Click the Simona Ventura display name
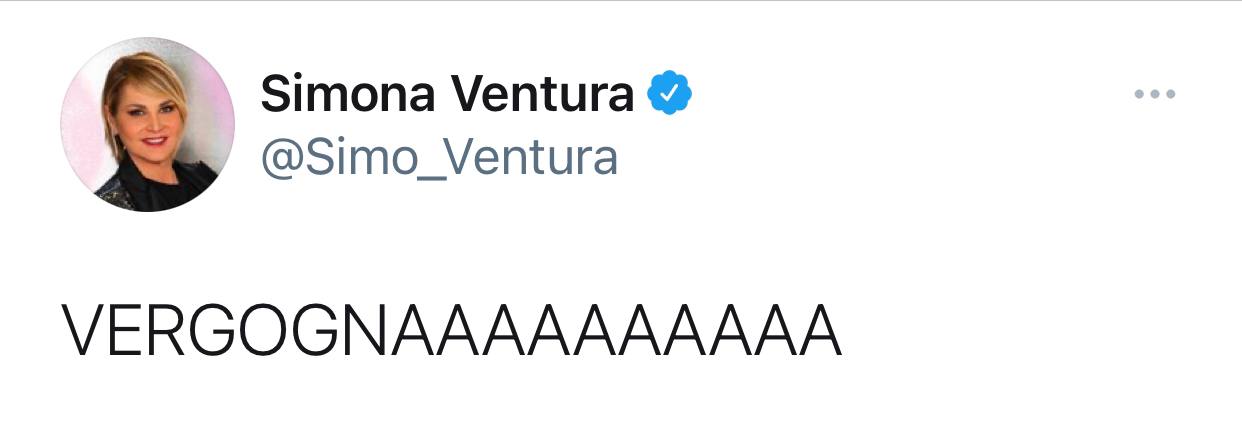Screen dimensions: 1242x422 coord(447,95)
